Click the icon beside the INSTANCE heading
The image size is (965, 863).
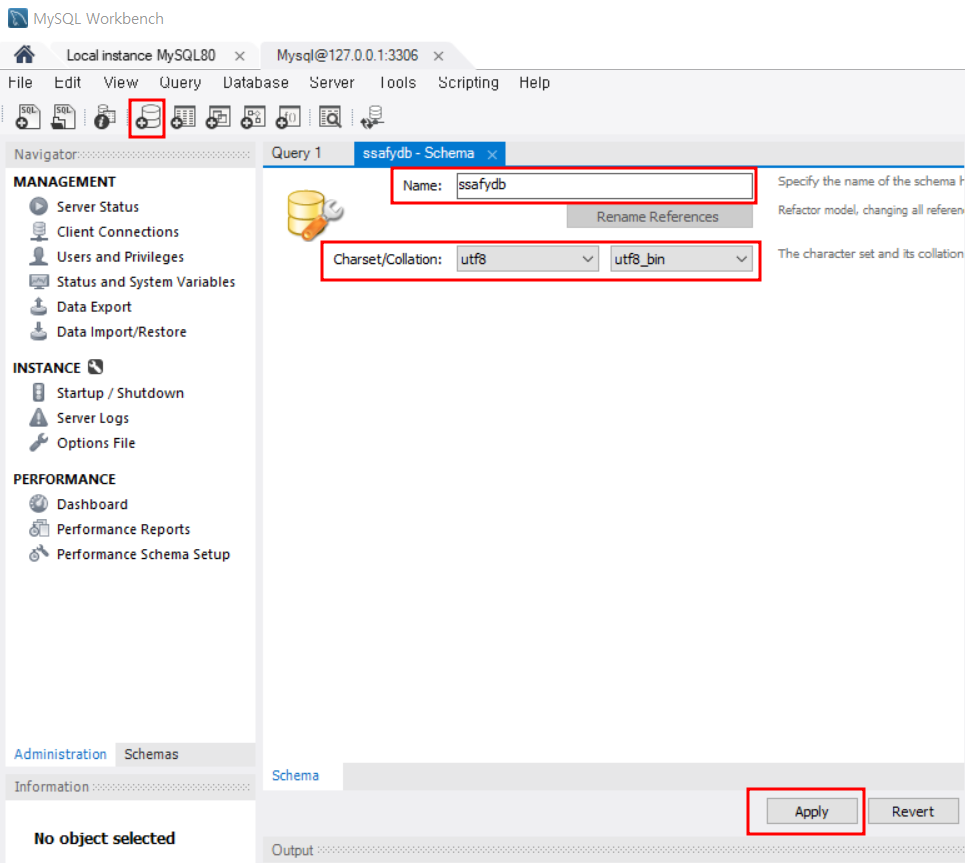95,367
